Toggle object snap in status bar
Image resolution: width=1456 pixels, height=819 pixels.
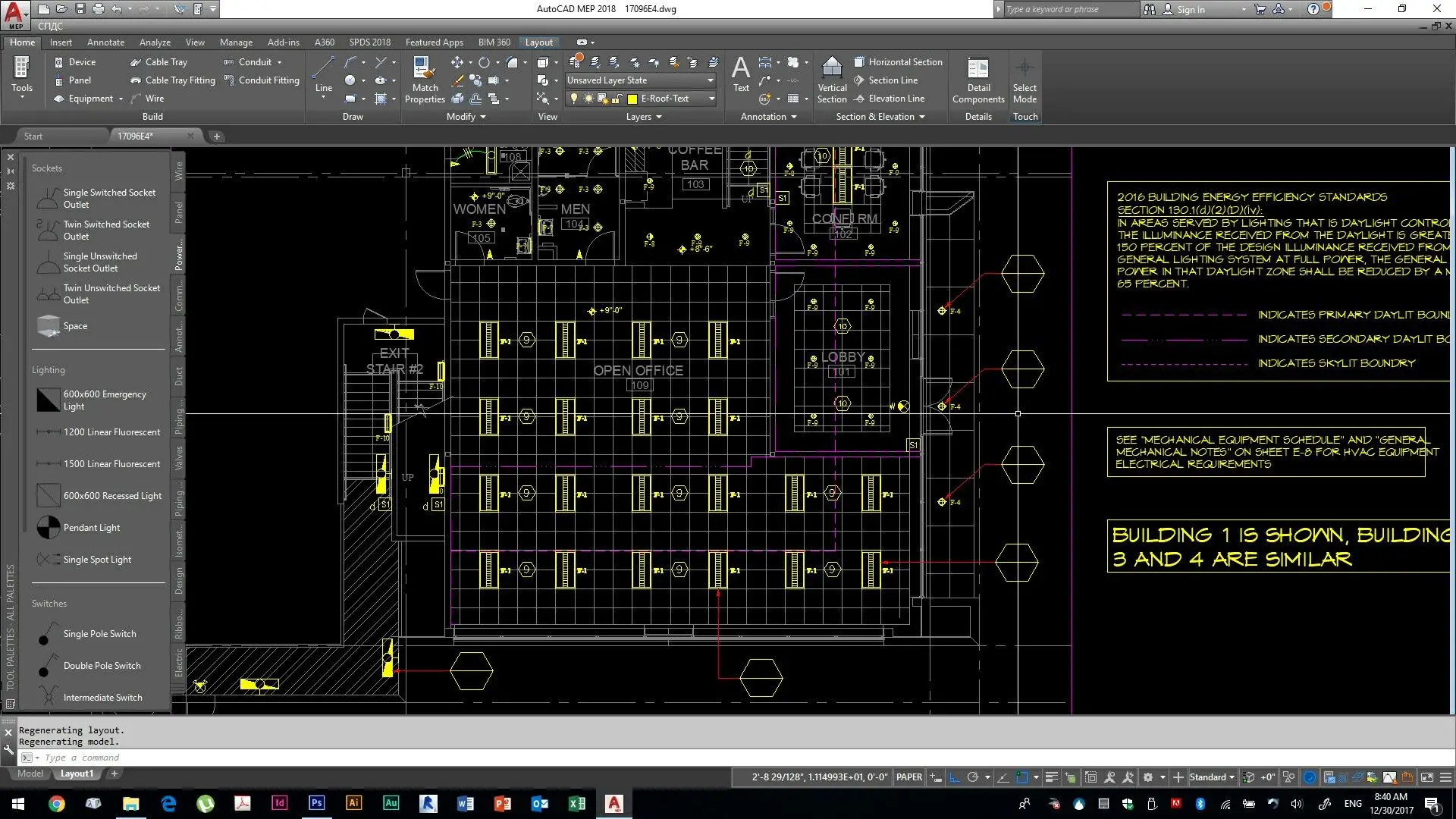click(x=1021, y=777)
